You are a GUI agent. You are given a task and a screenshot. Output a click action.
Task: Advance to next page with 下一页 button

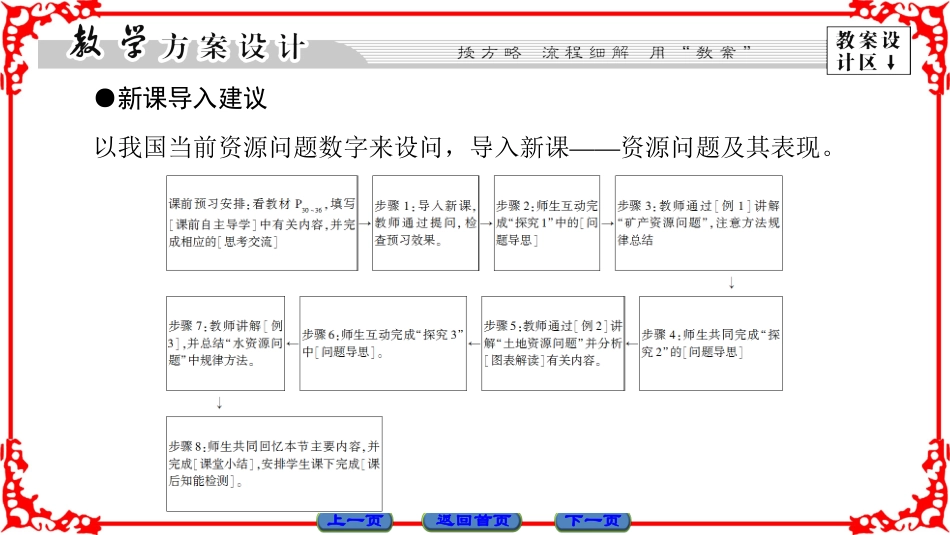(593, 521)
